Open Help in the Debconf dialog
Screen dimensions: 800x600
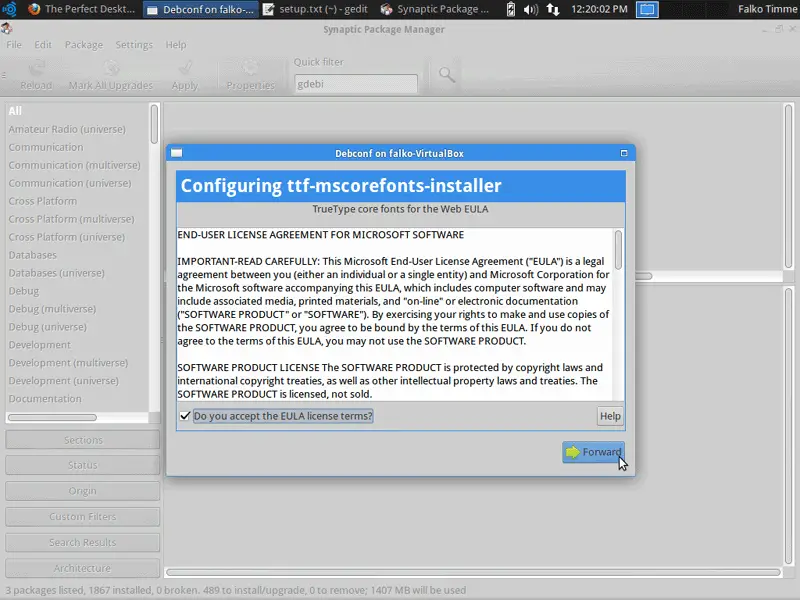610,416
